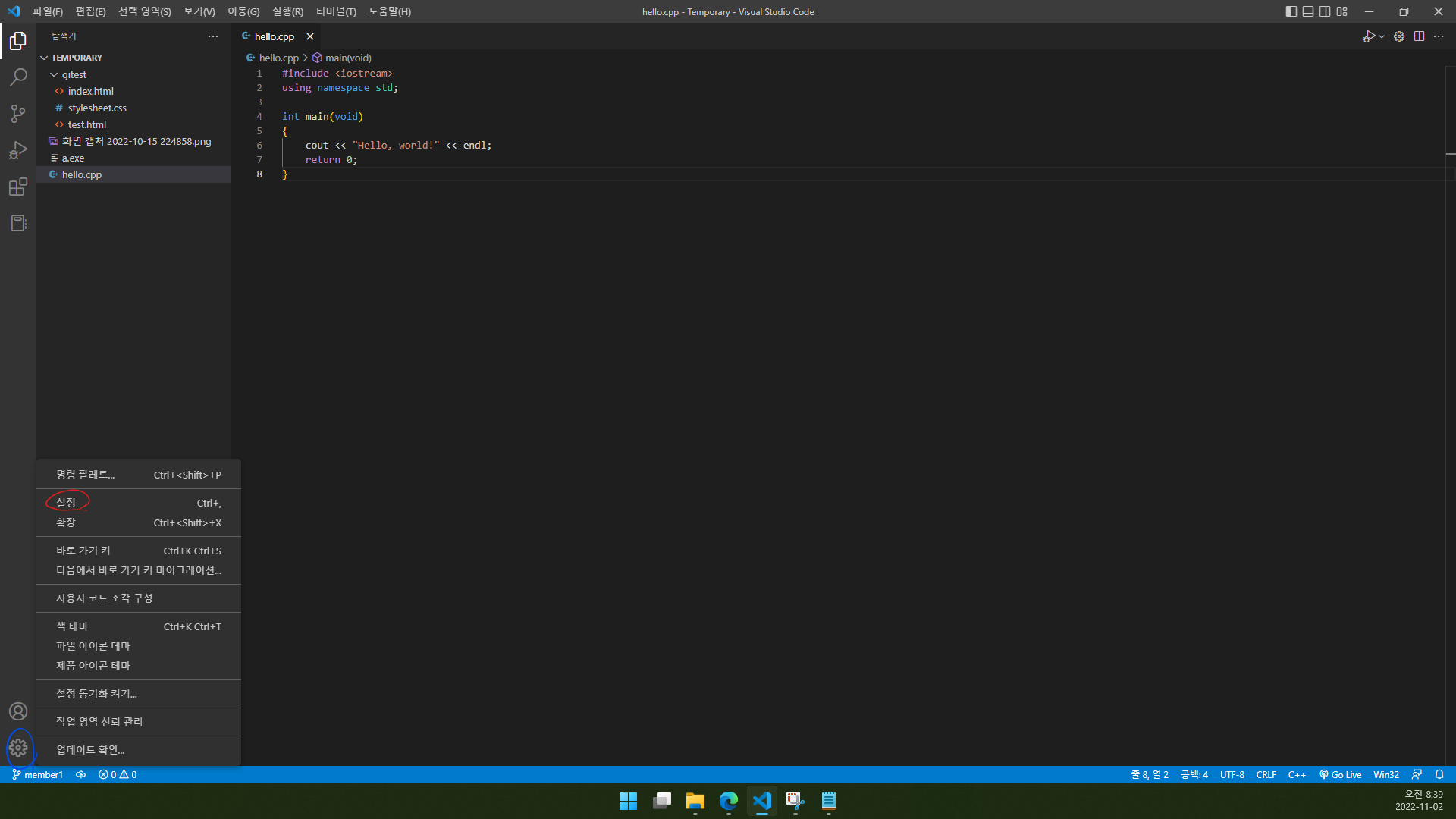Select 작업 영역 신뢰 관리 entry

(x=139, y=722)
